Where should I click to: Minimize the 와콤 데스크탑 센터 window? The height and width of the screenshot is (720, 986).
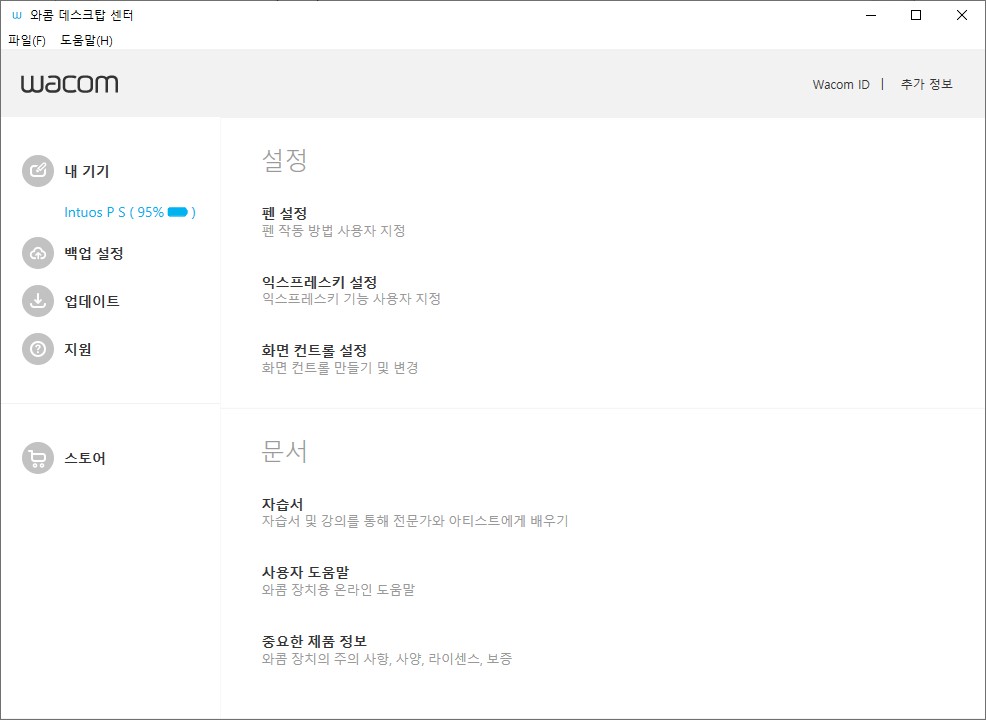[x=871, y=15]
